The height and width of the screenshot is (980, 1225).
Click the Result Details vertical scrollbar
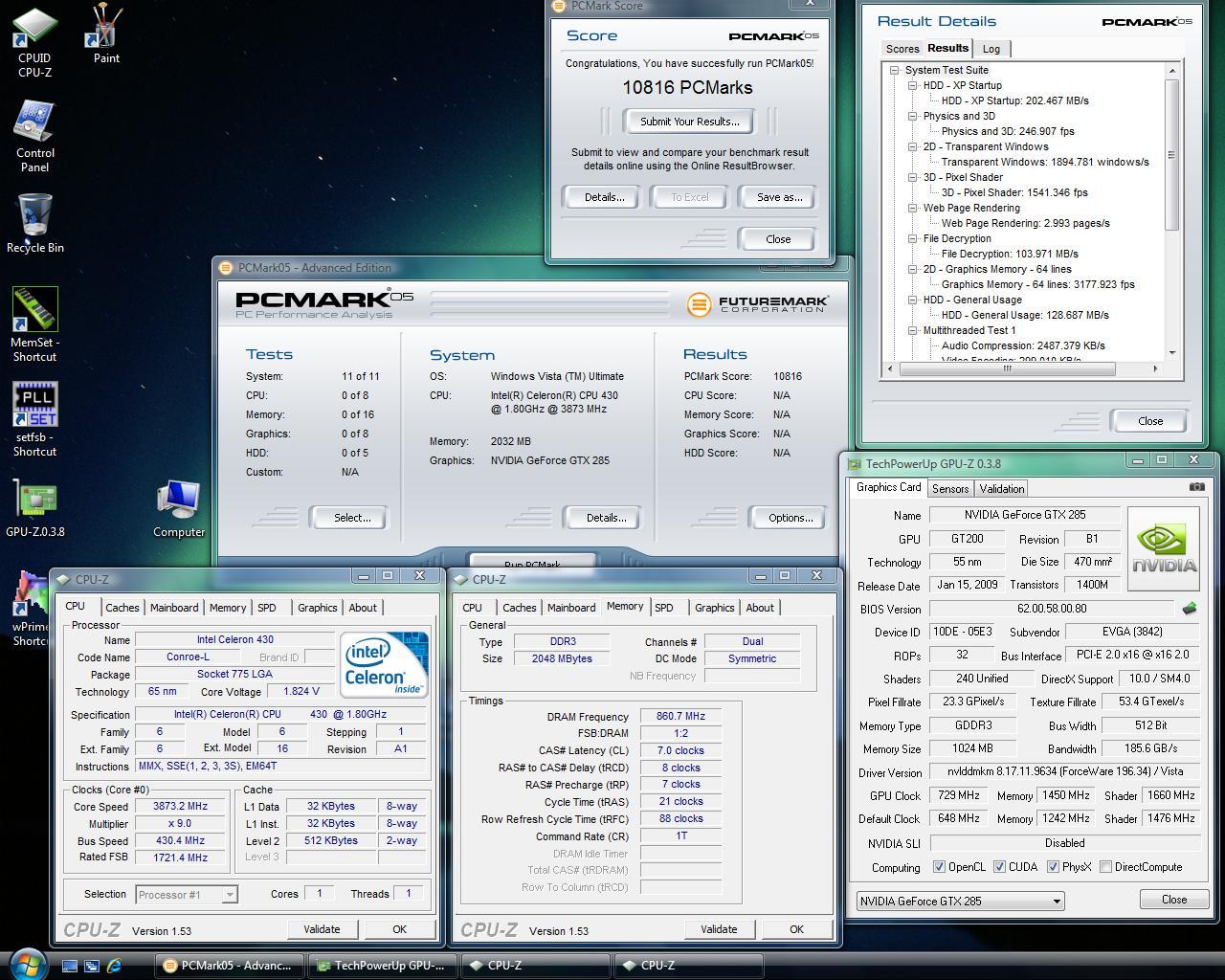pos(1171,155)
